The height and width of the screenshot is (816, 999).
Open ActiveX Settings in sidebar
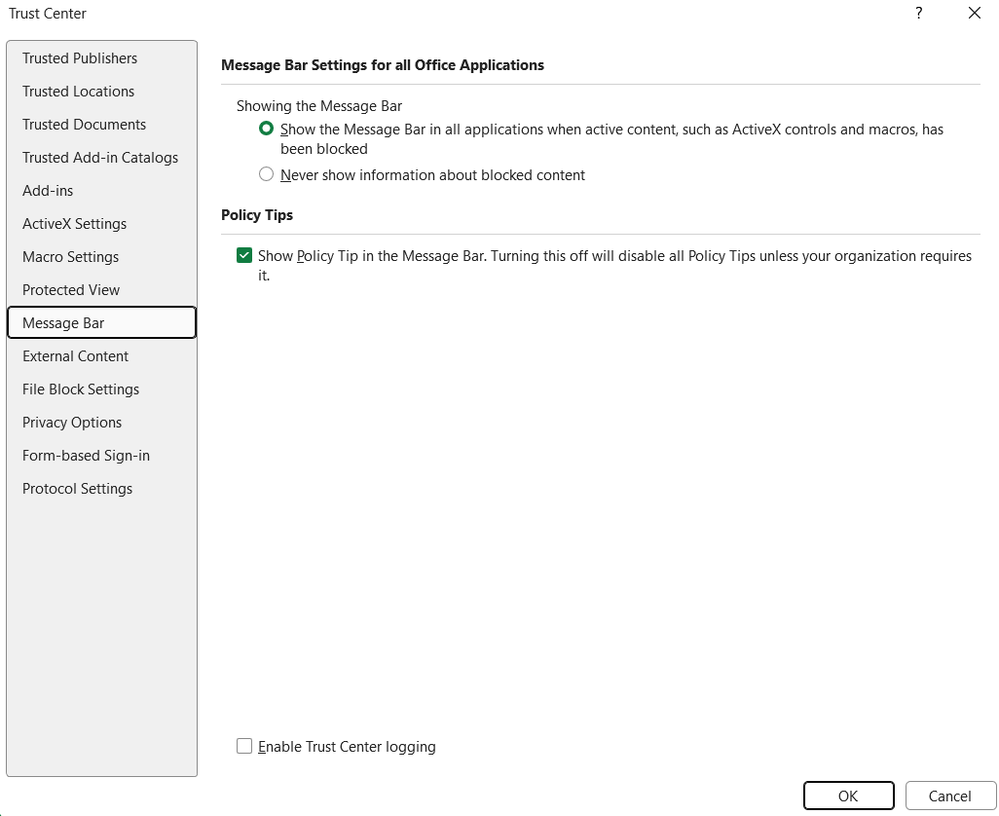[74, 224]
